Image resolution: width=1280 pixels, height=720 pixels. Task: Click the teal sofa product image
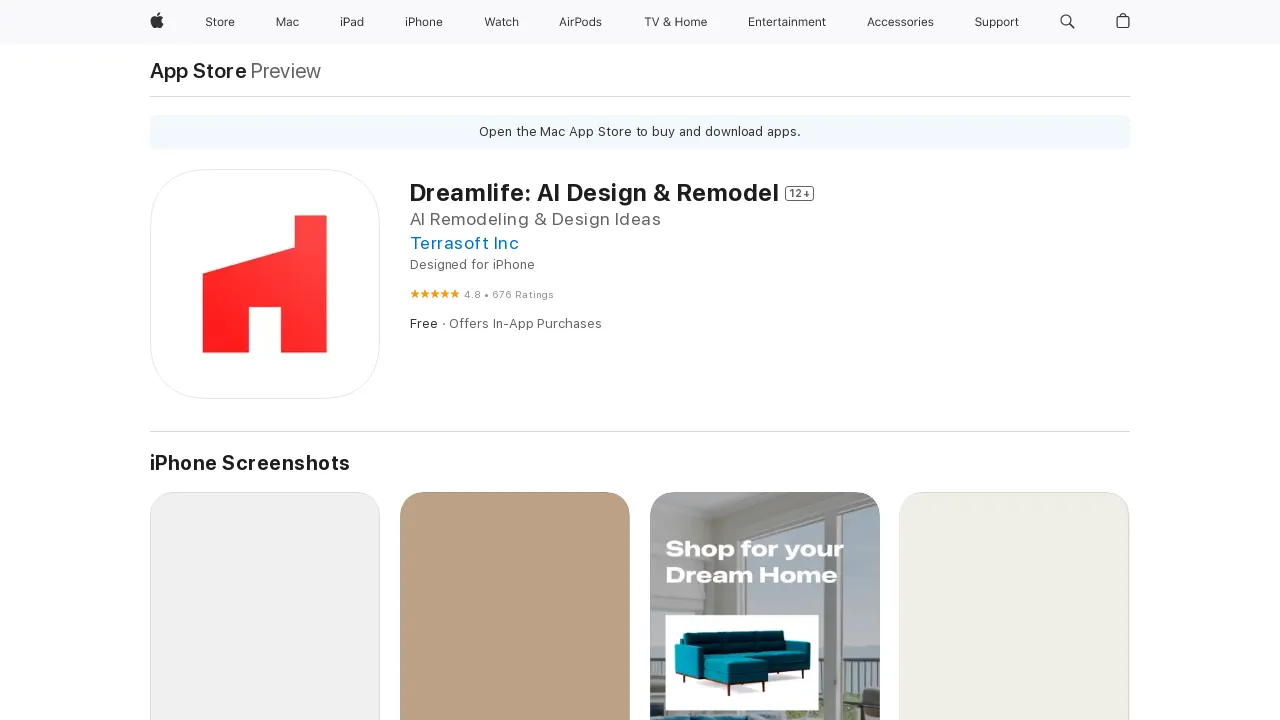(742, 662)
